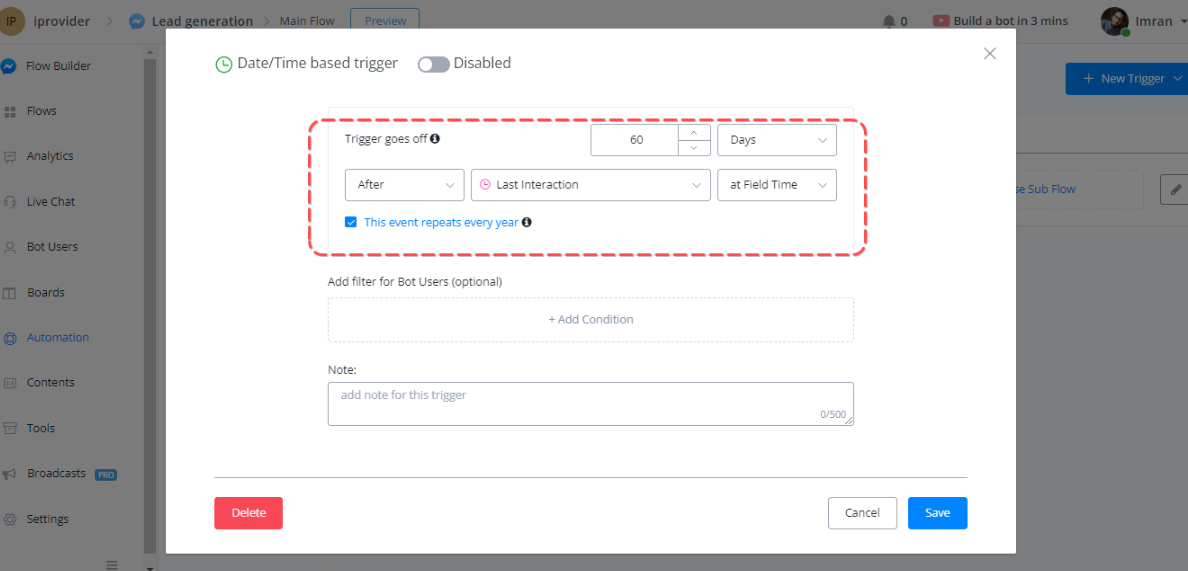Screen dimensions: 1188x571
Task: Go to Bot Users in sidebar
Action: tap(52, 247)
